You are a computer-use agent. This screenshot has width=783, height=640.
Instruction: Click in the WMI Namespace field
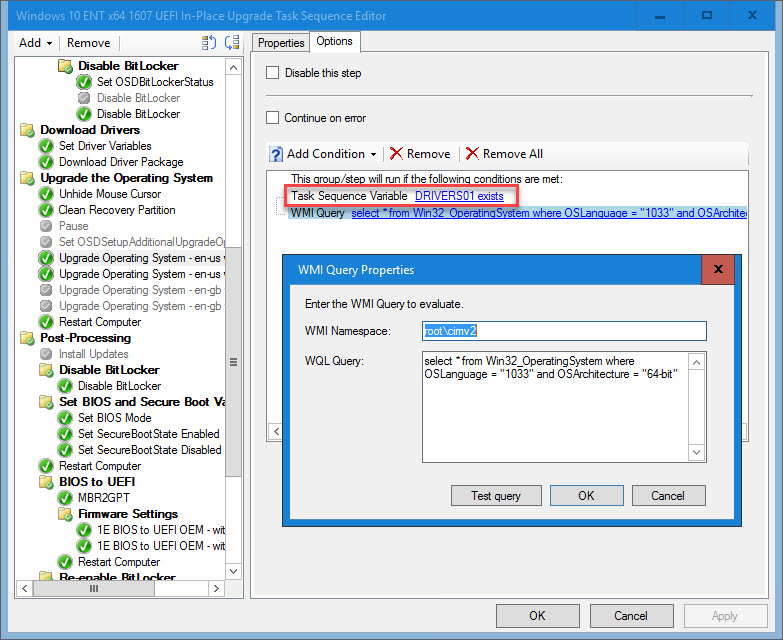click(563, 331)
